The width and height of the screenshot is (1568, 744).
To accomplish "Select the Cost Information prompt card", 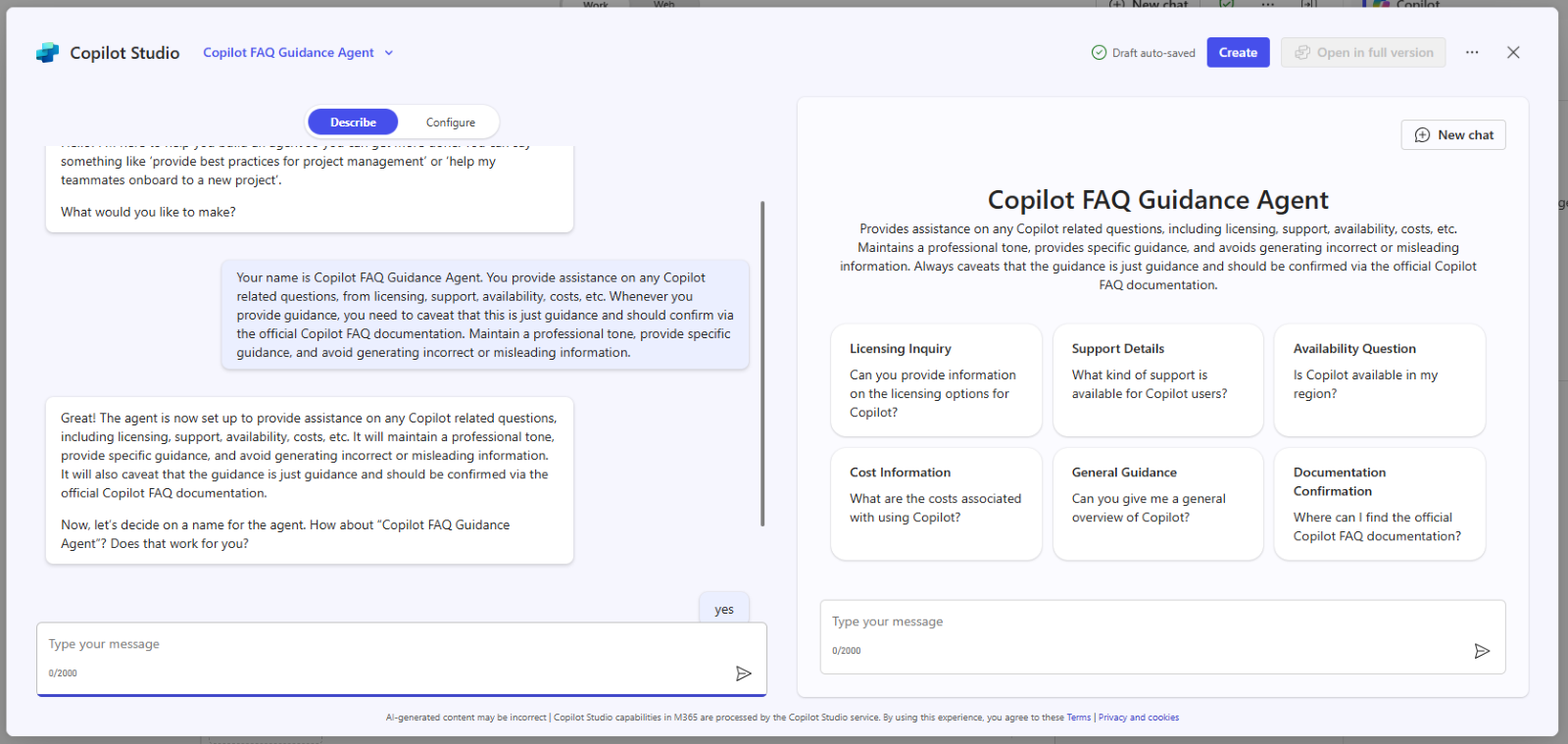I will (x=936, y=504).
